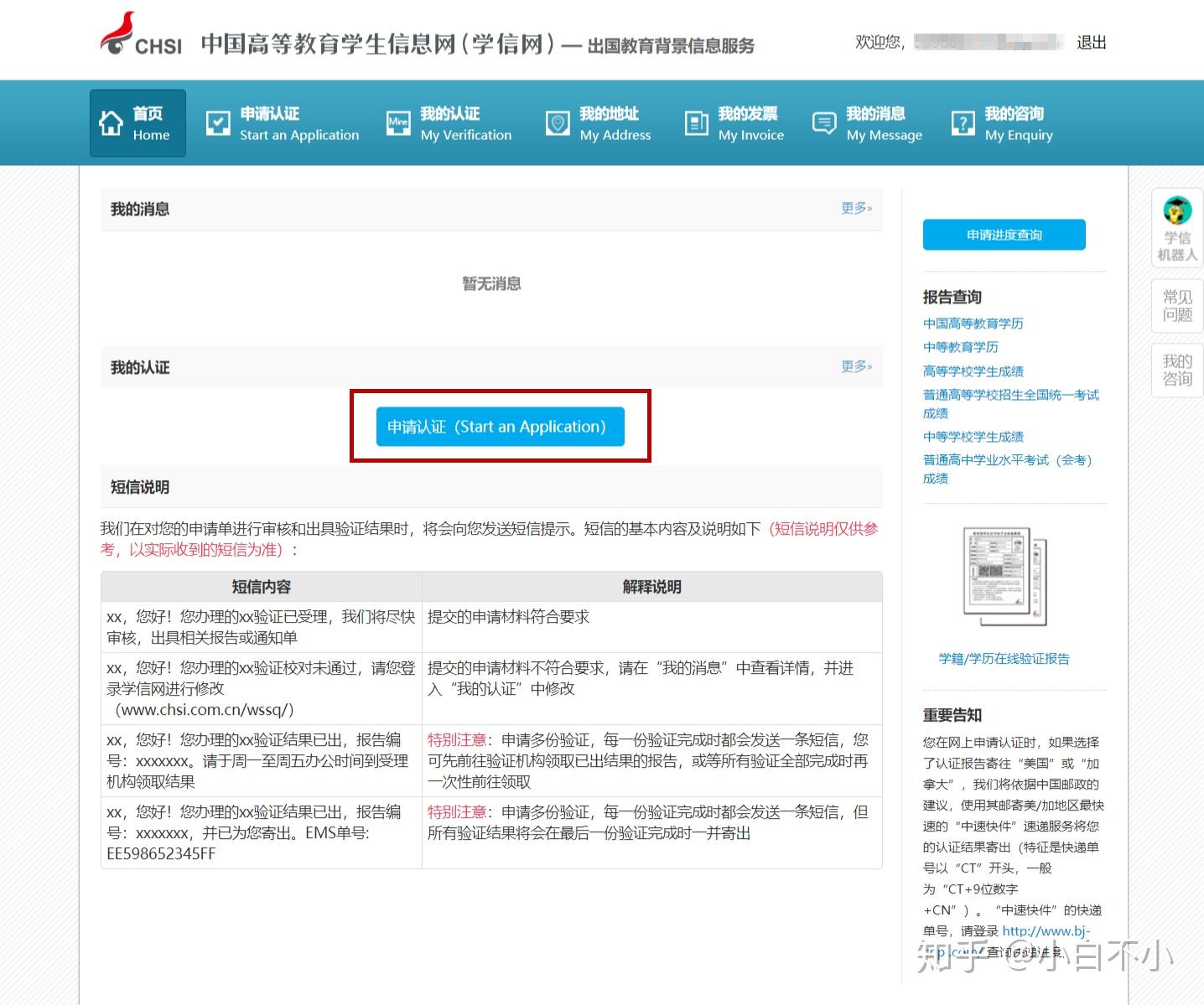Open the 中国高等教育学历 report link

(x=973, y=324)
